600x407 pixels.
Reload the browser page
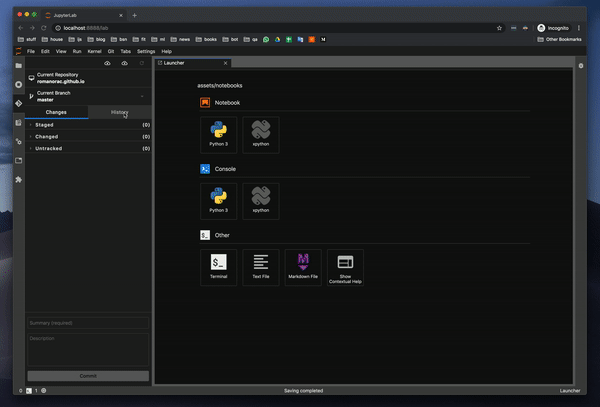click(x=44, y=28)
